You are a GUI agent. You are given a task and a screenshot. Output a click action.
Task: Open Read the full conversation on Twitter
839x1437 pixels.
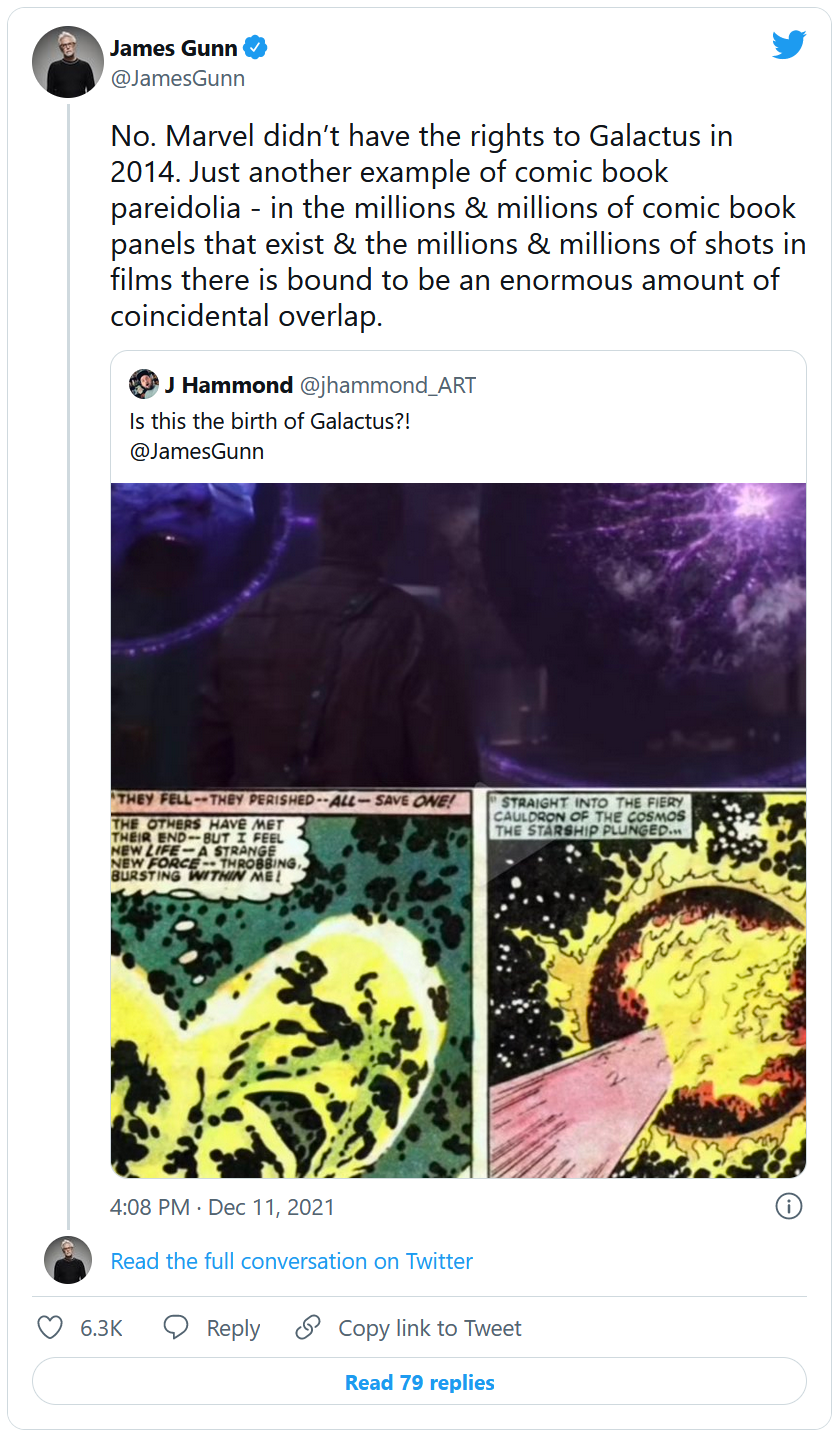[291, 1261]
